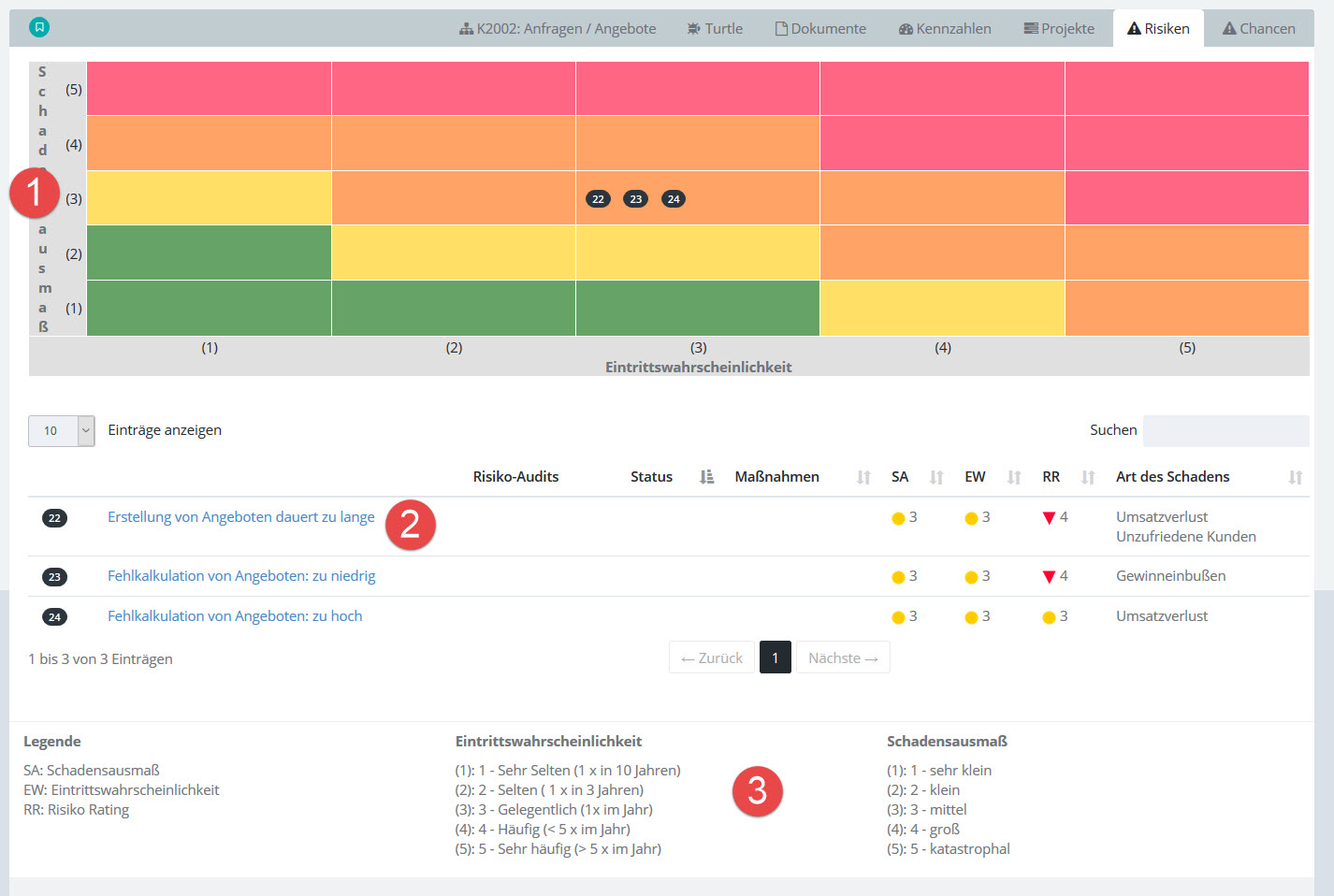
Task: Open the Kennzahlen tab
Action: 945,29
